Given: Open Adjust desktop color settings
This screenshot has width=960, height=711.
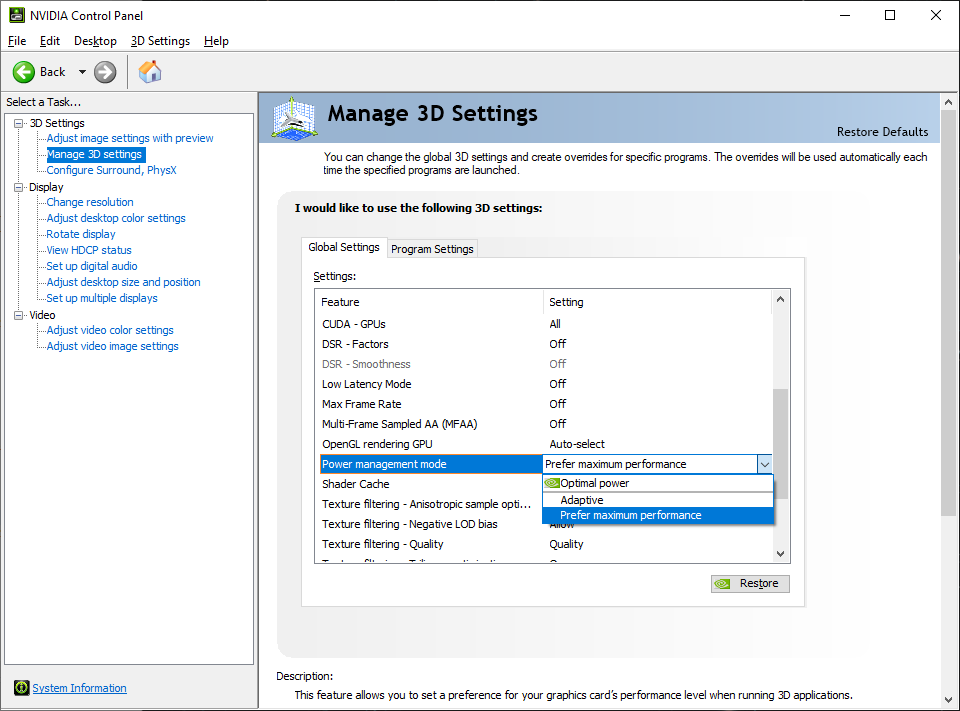Looking at the screenshot, I should [x=116, y=218].
